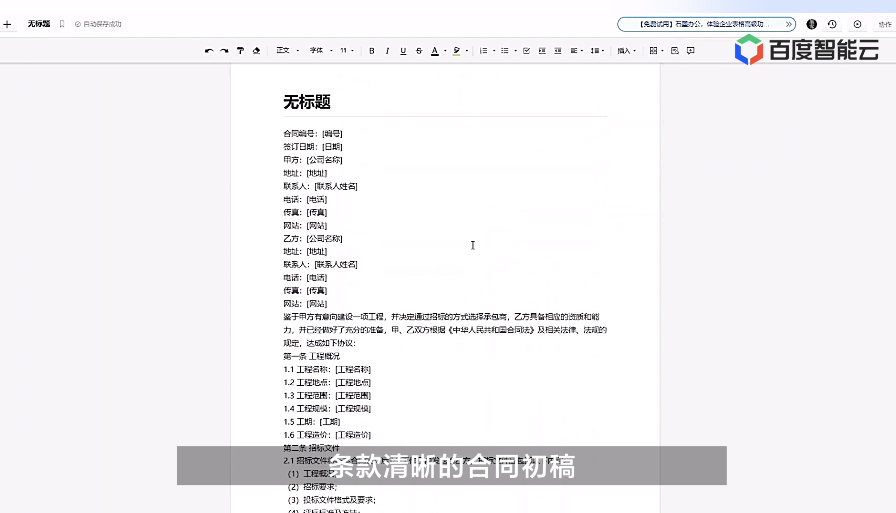This screenshot has width=896, height=513.
Task: Click the undo arrow icon
Action: tap(209, 51)
